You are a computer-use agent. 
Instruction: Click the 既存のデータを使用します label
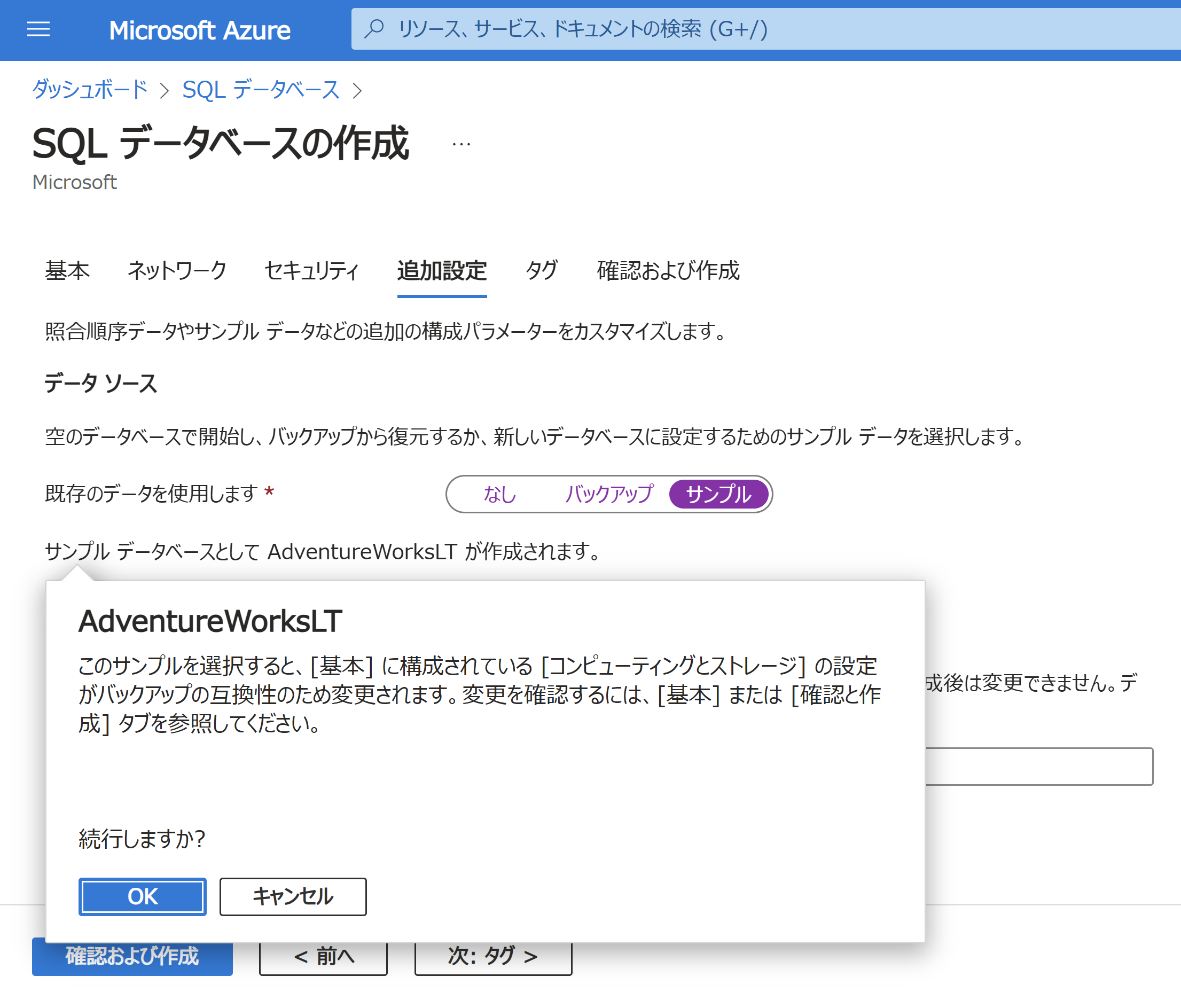tap(151, 493)
